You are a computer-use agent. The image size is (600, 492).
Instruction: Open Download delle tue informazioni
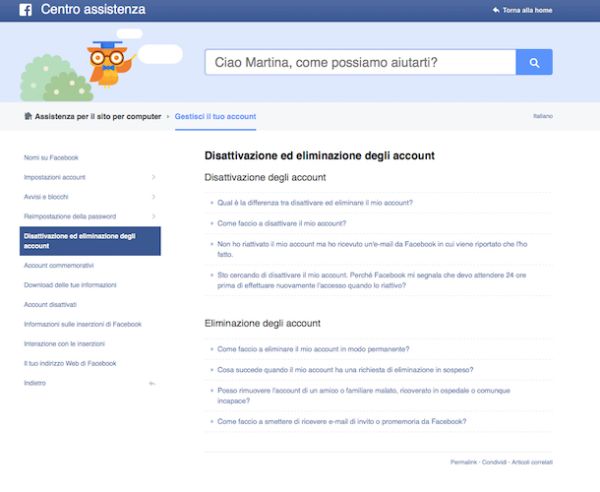[70, 285]
